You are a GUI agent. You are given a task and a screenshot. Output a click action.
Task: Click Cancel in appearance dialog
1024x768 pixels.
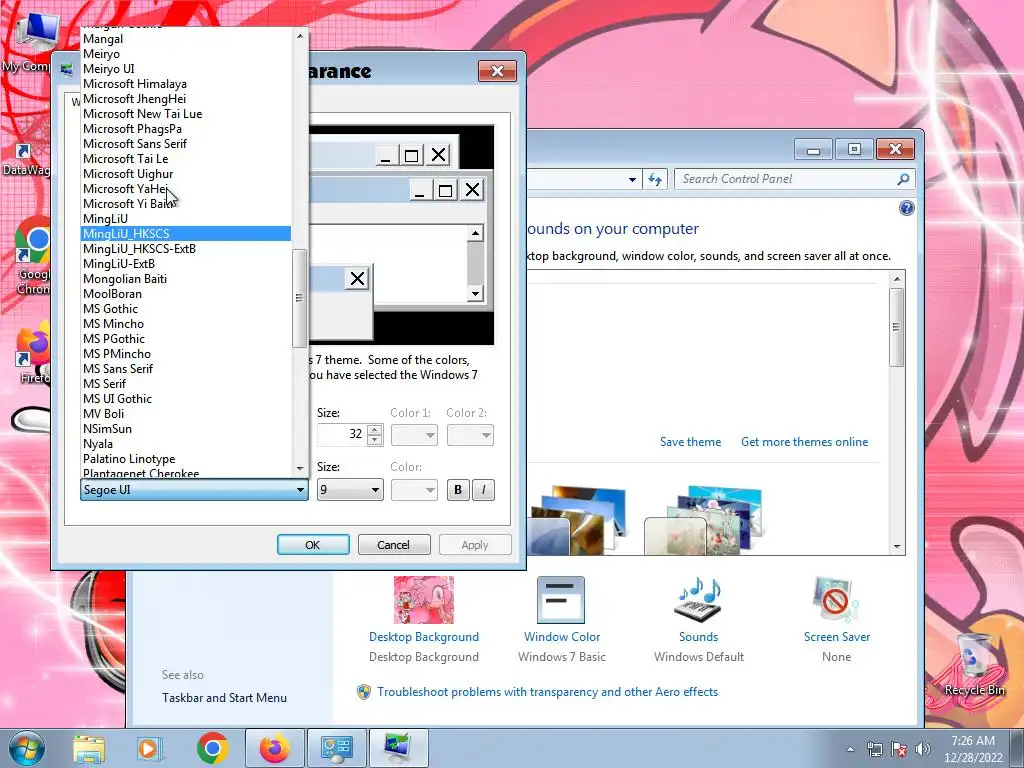coord(394,545)
